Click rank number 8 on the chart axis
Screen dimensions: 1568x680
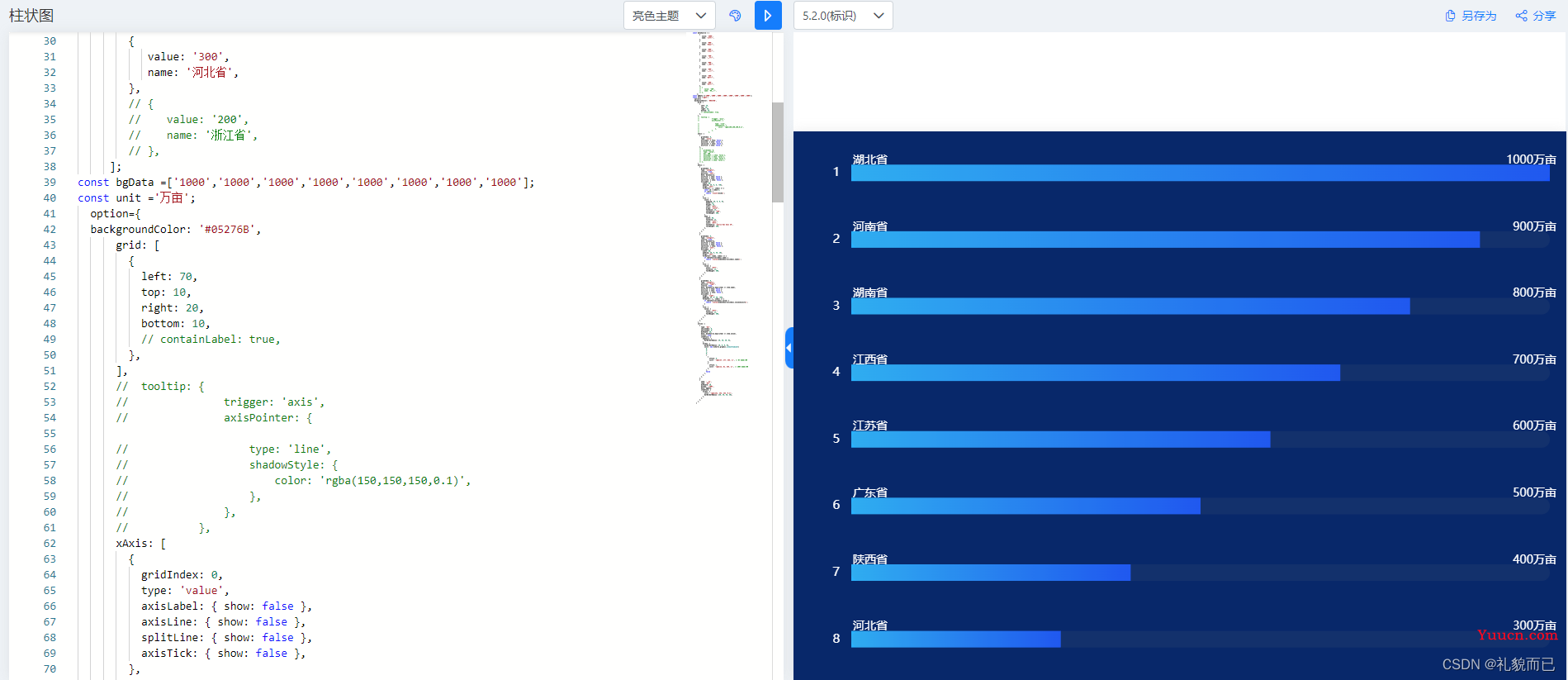[x=836, y=639]
